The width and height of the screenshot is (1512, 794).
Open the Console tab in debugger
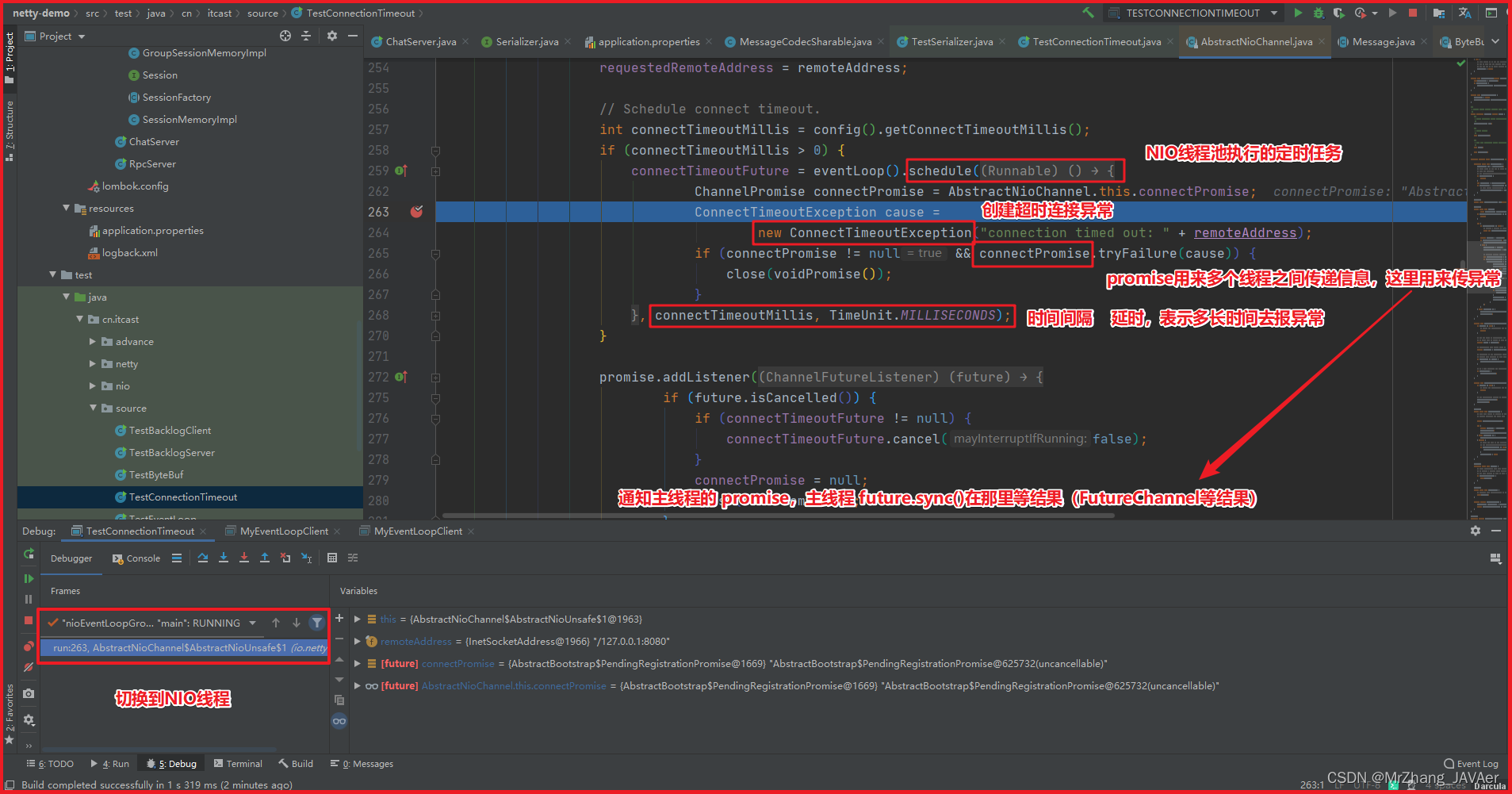(x=136, y=558)
